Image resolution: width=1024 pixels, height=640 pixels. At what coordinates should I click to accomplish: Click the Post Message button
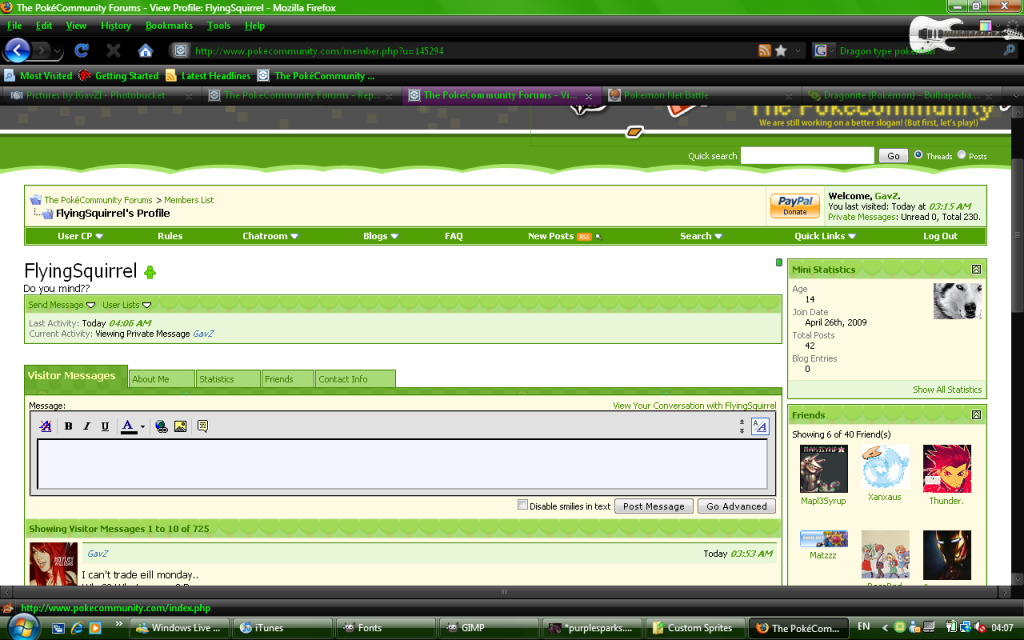[x=653, y=506]
